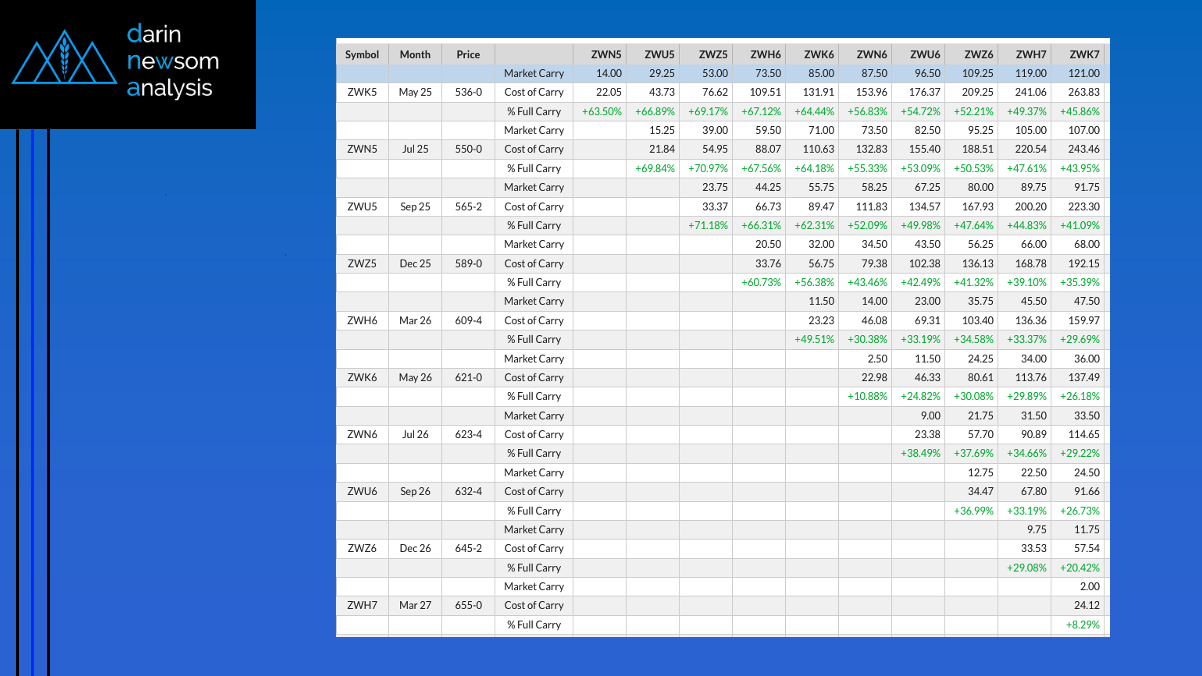1202x676 pixels.
Task: Click the ZWH6 column header
Action: coord(765,54)
